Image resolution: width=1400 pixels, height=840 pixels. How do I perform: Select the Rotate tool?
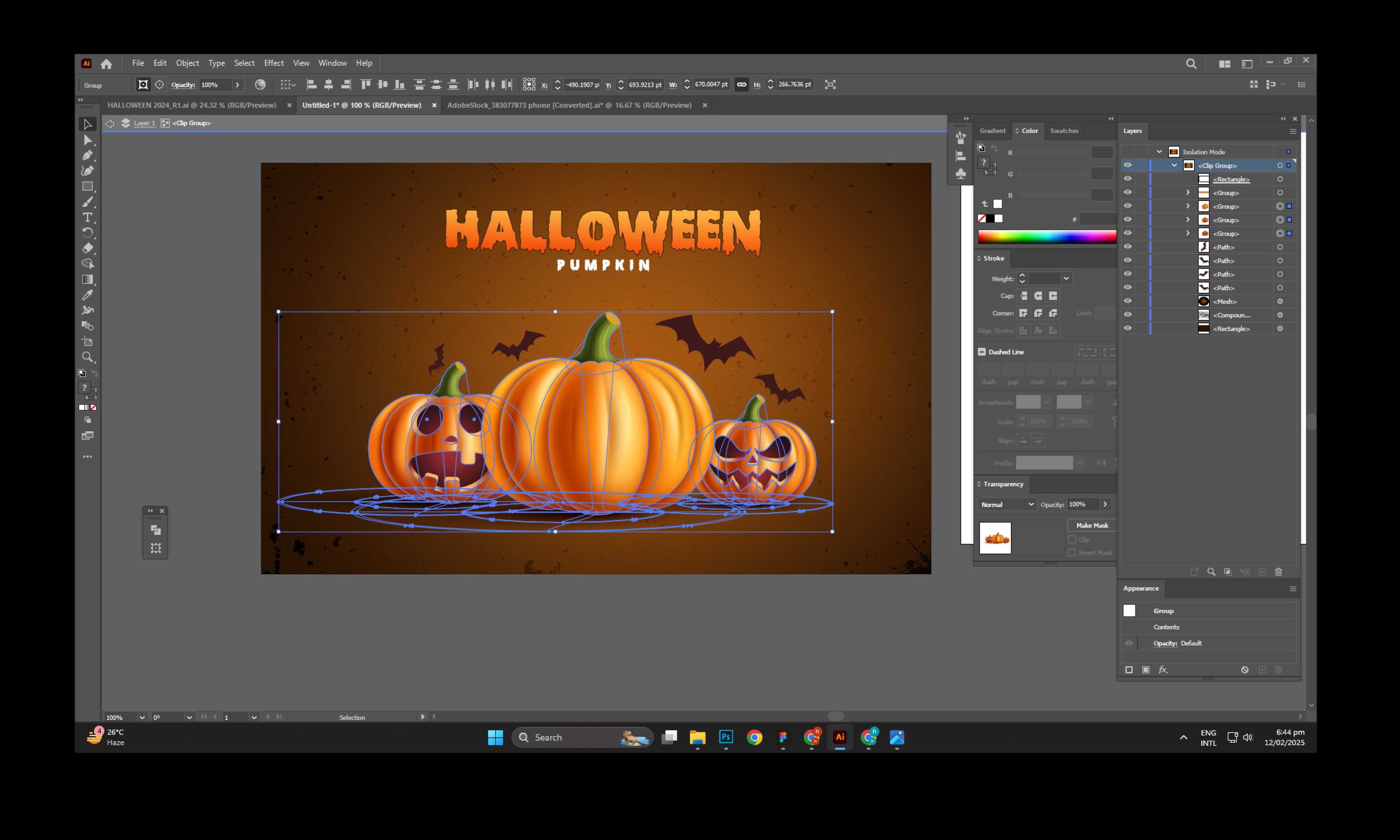coord(87,233)
